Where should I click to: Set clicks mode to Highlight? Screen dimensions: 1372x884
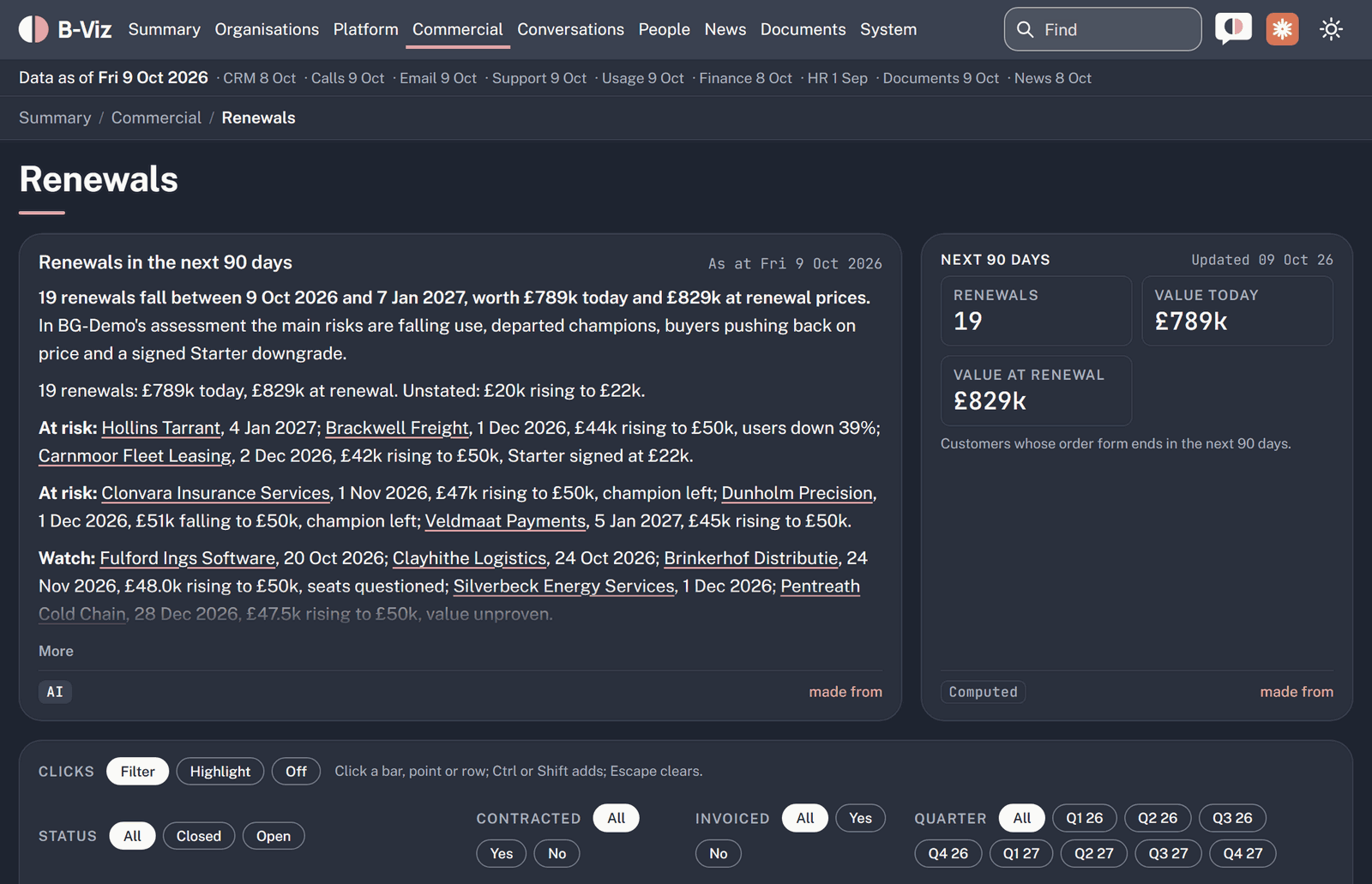click(220, 772)
